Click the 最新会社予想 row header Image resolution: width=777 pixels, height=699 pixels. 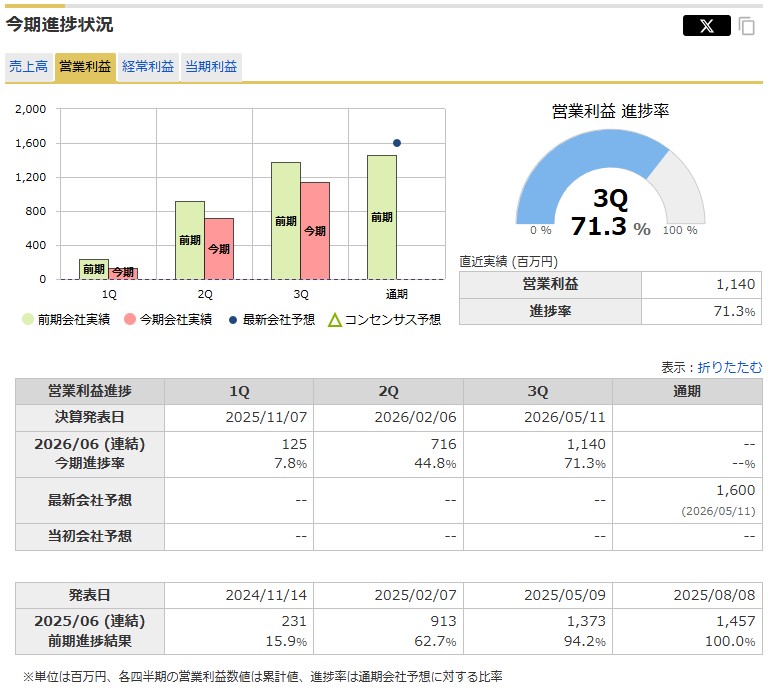tap(90, 500)
